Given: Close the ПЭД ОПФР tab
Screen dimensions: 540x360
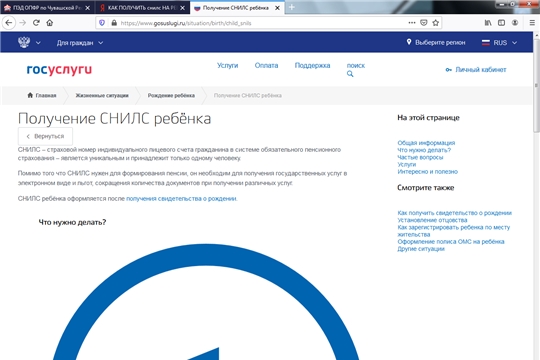Looking at the screenshot, I should pyautogui.click(x=87, y=8).
